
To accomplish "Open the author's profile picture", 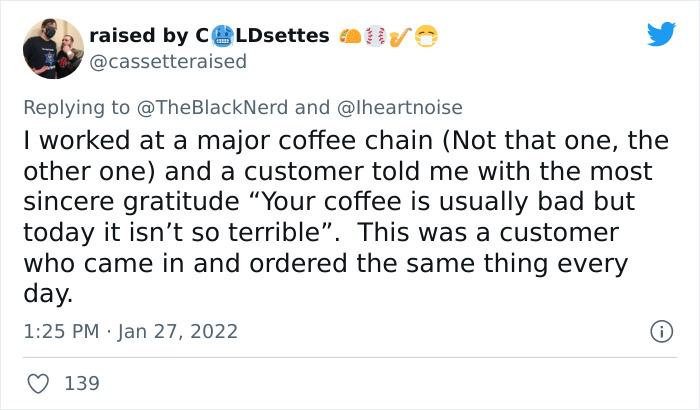I will [x=54, y=48].
